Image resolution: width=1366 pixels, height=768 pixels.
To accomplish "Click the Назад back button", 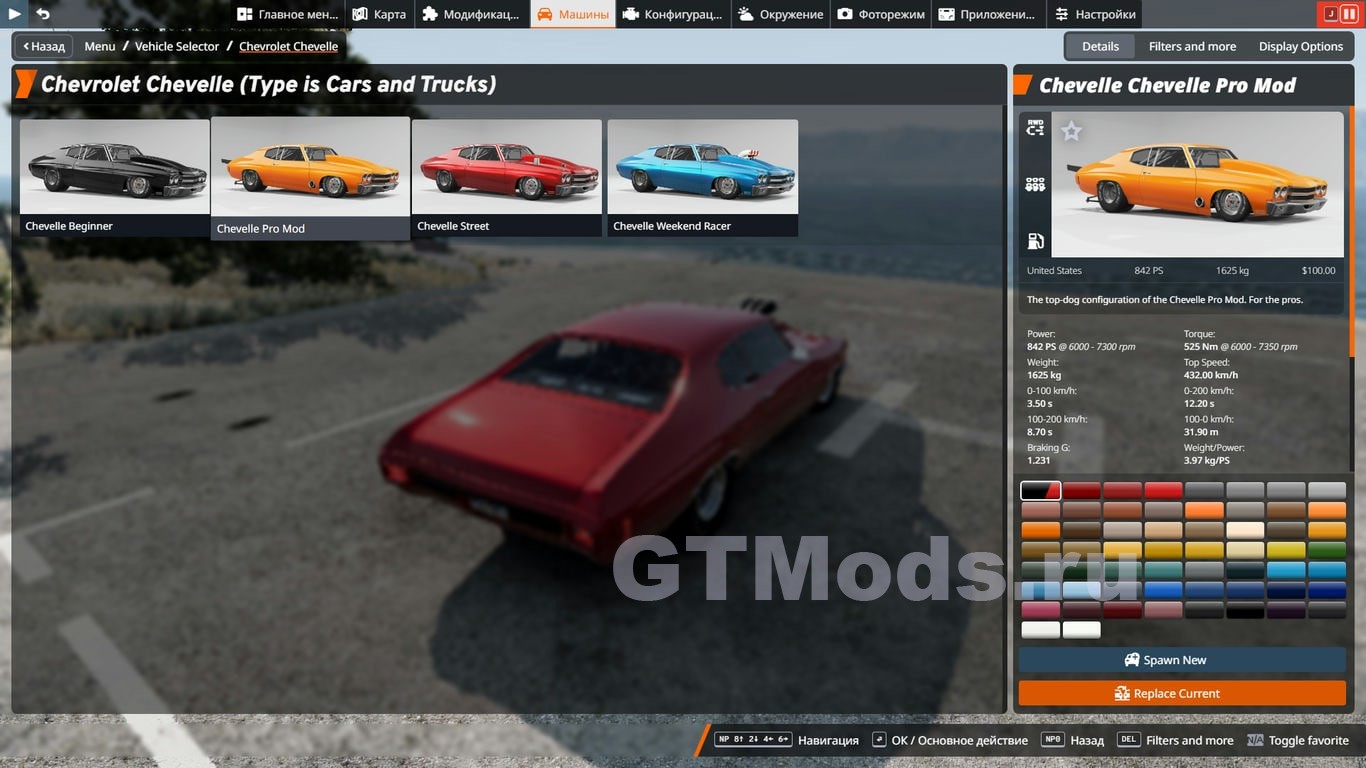I will [x=43, y=46].
